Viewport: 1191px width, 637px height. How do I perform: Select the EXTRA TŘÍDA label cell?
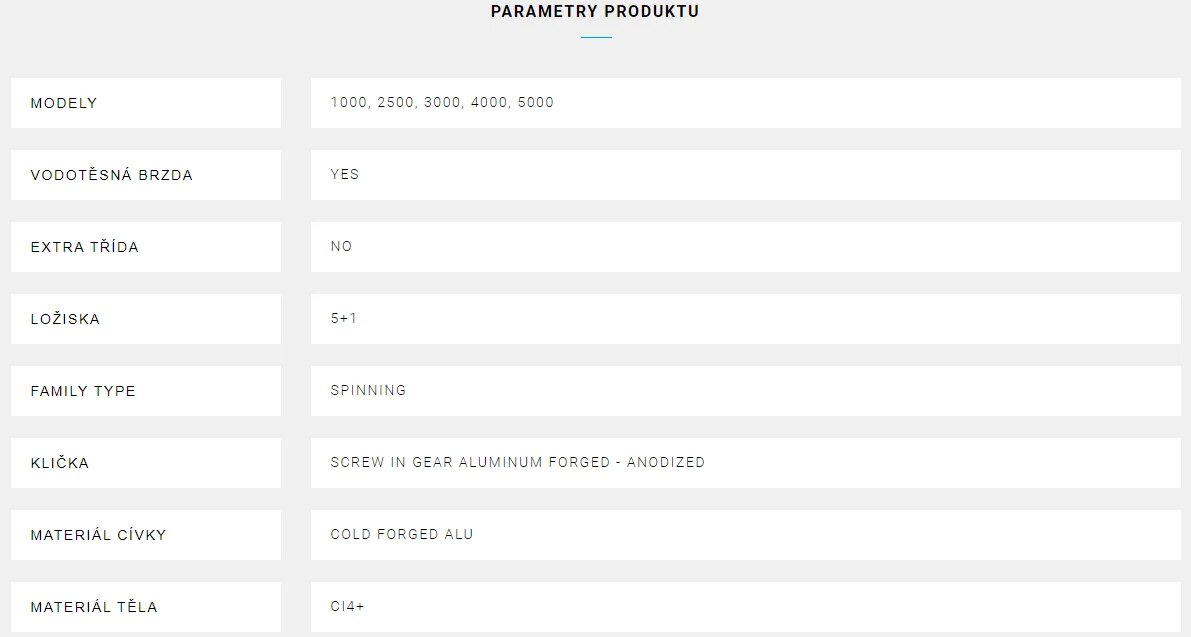point(146,247)
